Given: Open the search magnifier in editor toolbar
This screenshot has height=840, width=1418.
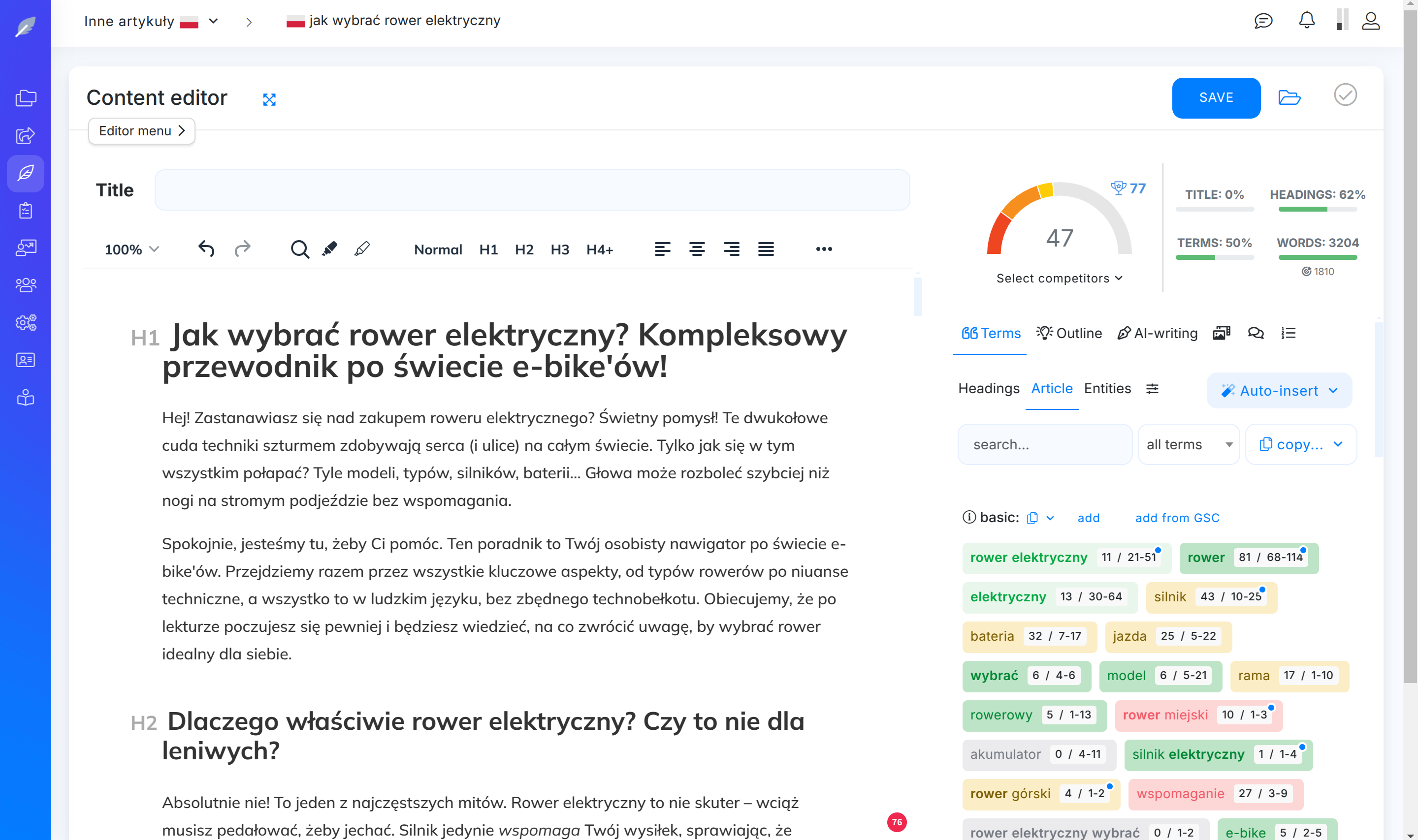Looking at the screenshot, I should click(x=299, y=249).
